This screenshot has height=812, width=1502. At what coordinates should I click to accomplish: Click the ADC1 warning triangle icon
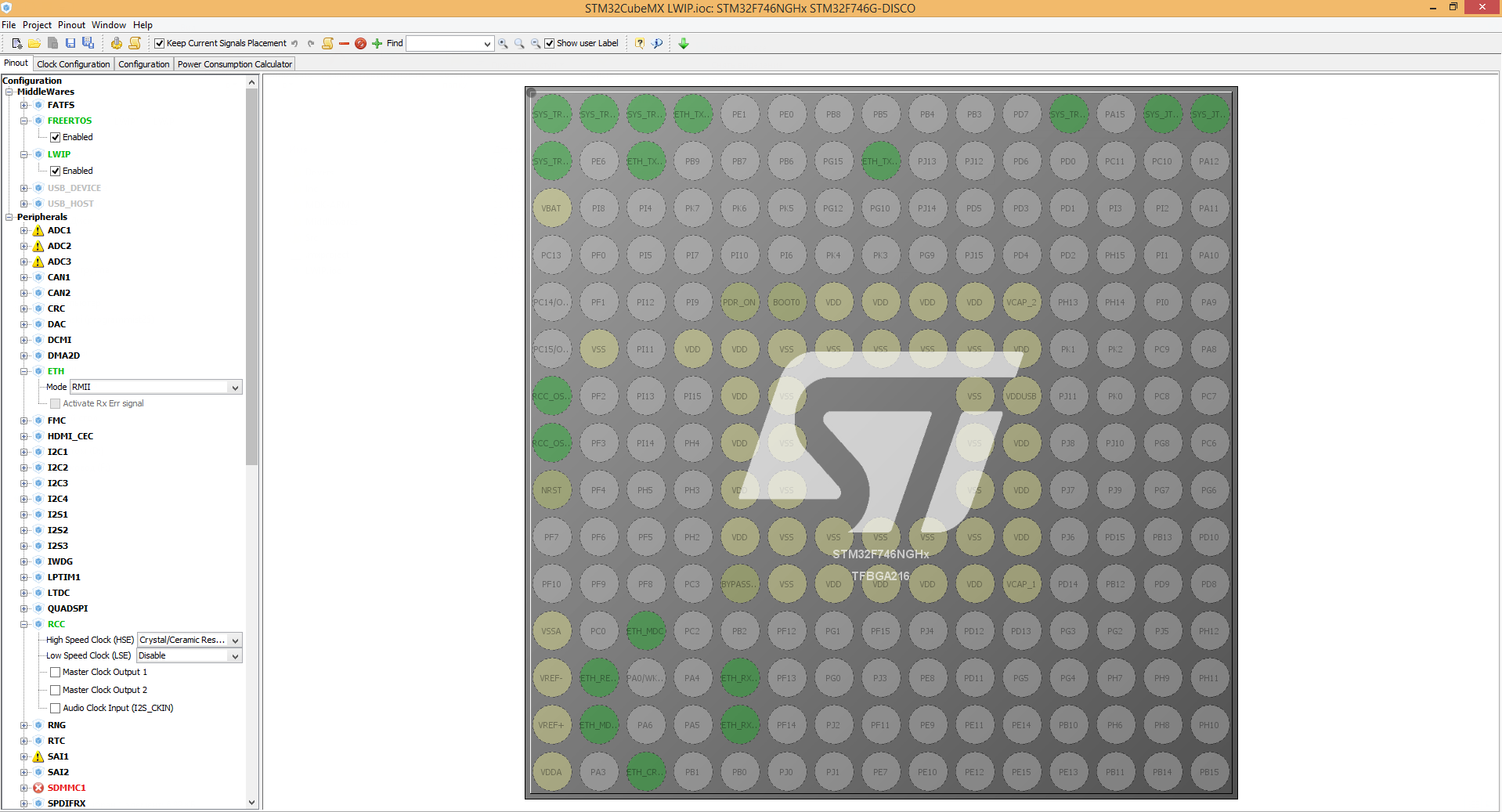pos(38,230)
